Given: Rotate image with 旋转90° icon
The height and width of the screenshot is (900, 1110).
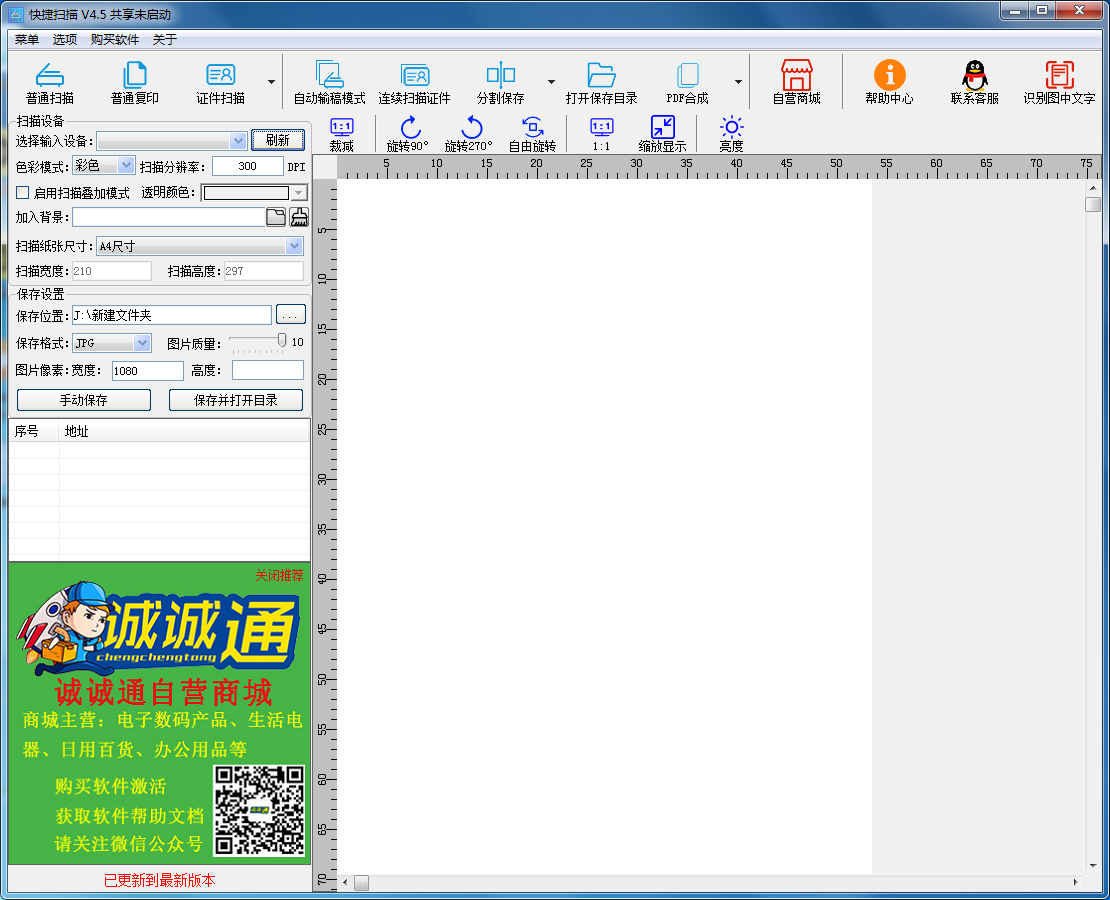Looking at the screenshot, I should pyautogui.click(x=408, y=128).
